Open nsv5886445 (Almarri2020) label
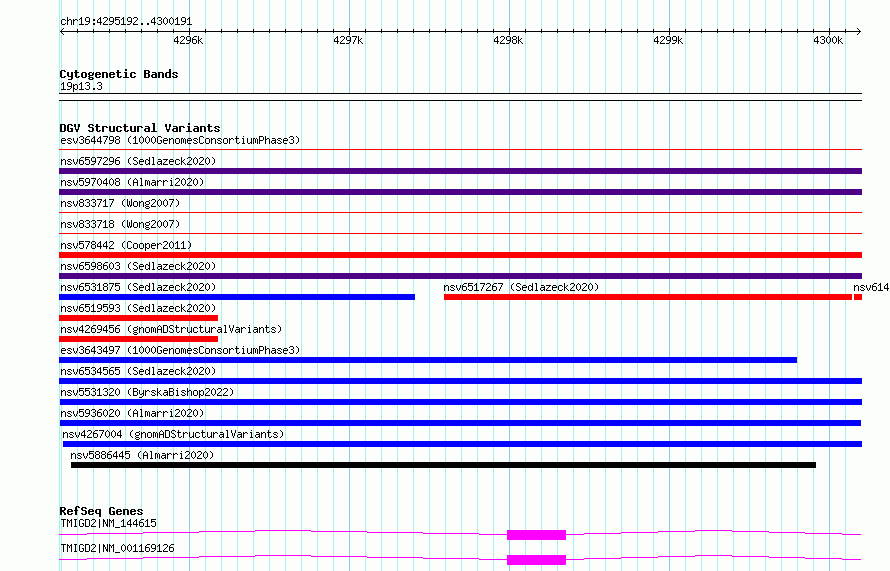Viewport: 890px width, 571px height. click(x=142, y=455)
